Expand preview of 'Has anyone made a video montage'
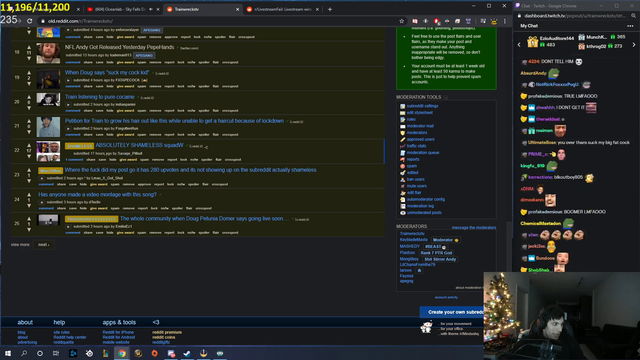The width and height of the screenshot is (640, 360). point(41,202)
